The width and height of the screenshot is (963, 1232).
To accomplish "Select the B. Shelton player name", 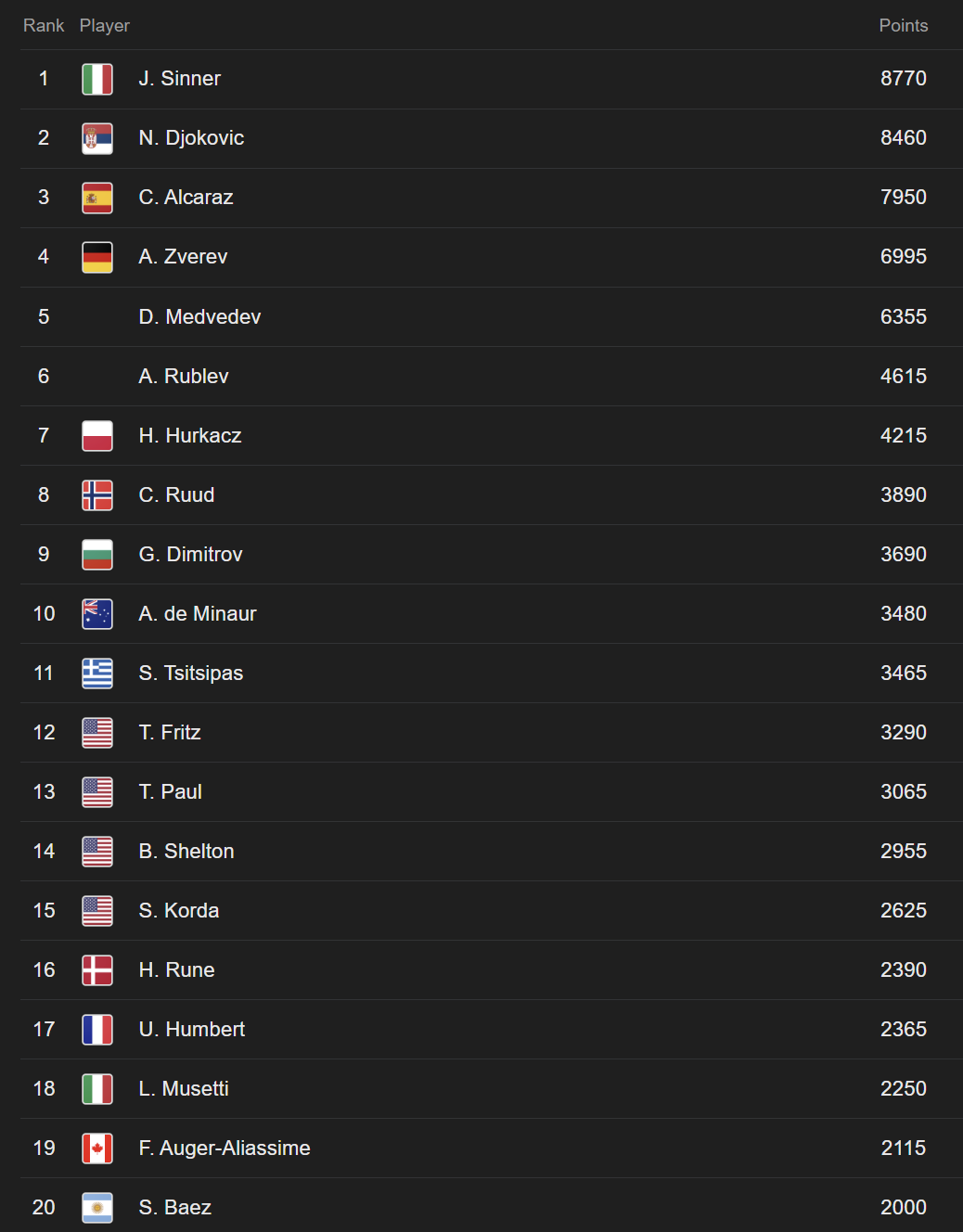I will point(186,851).
